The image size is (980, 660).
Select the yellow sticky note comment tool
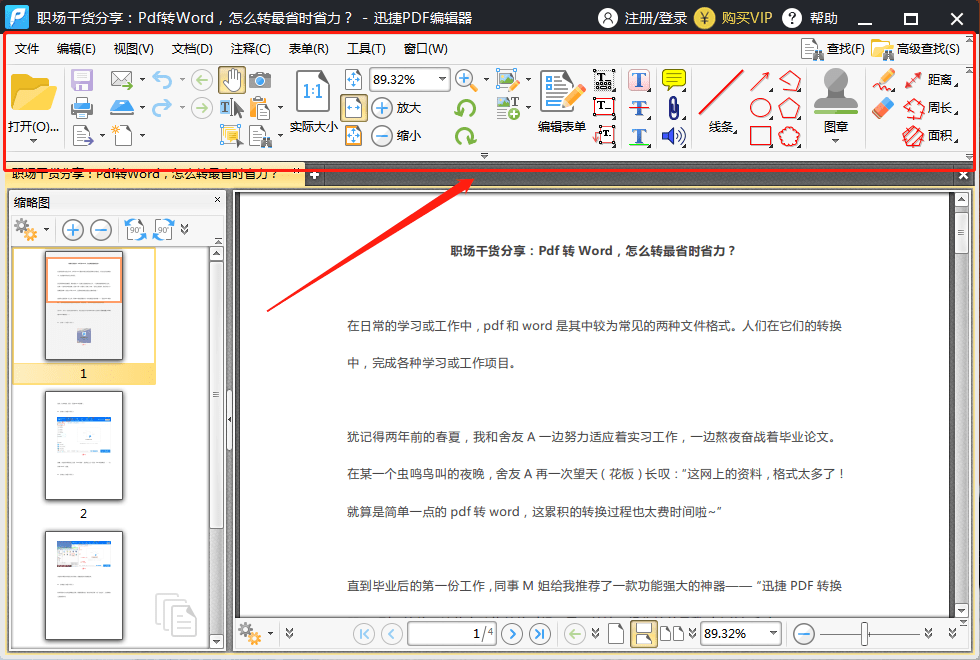tap(674, 79)
